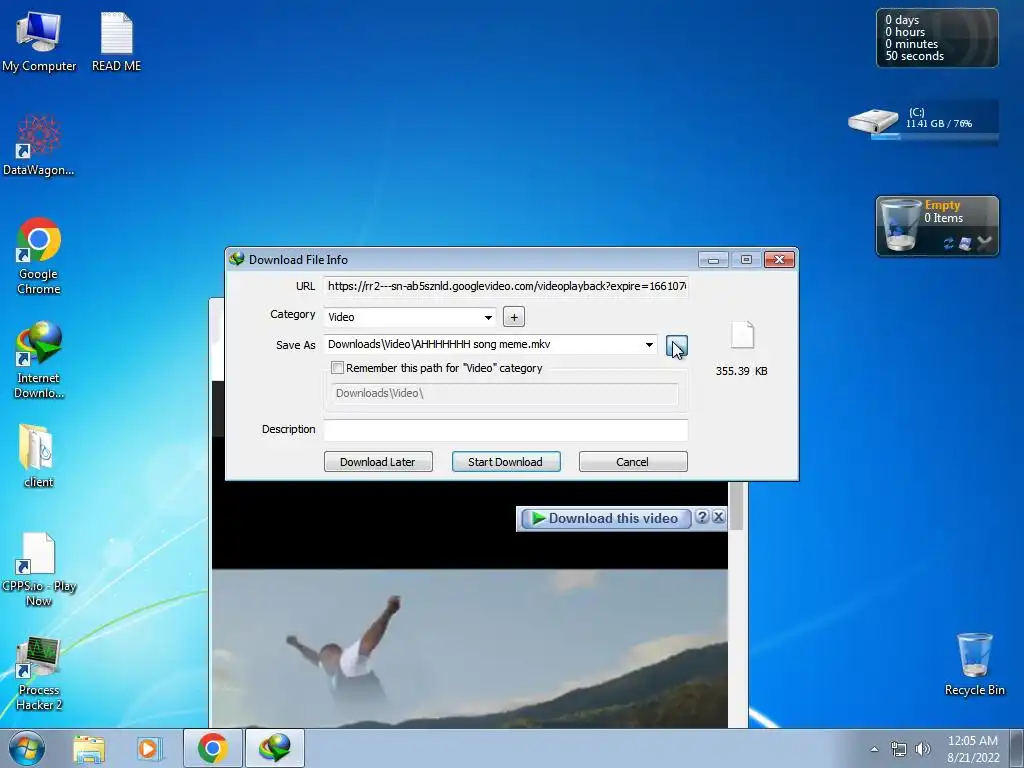Image resolution: width=1024 pixels, height=768 pixels.
Task: Click the IDM icon in dialog title bar
Action: [236, 259]
